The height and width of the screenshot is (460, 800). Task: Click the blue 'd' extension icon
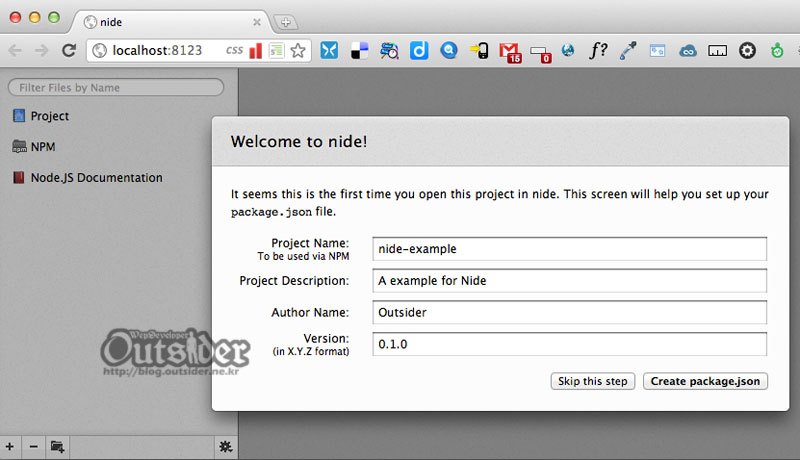(419, 50)
